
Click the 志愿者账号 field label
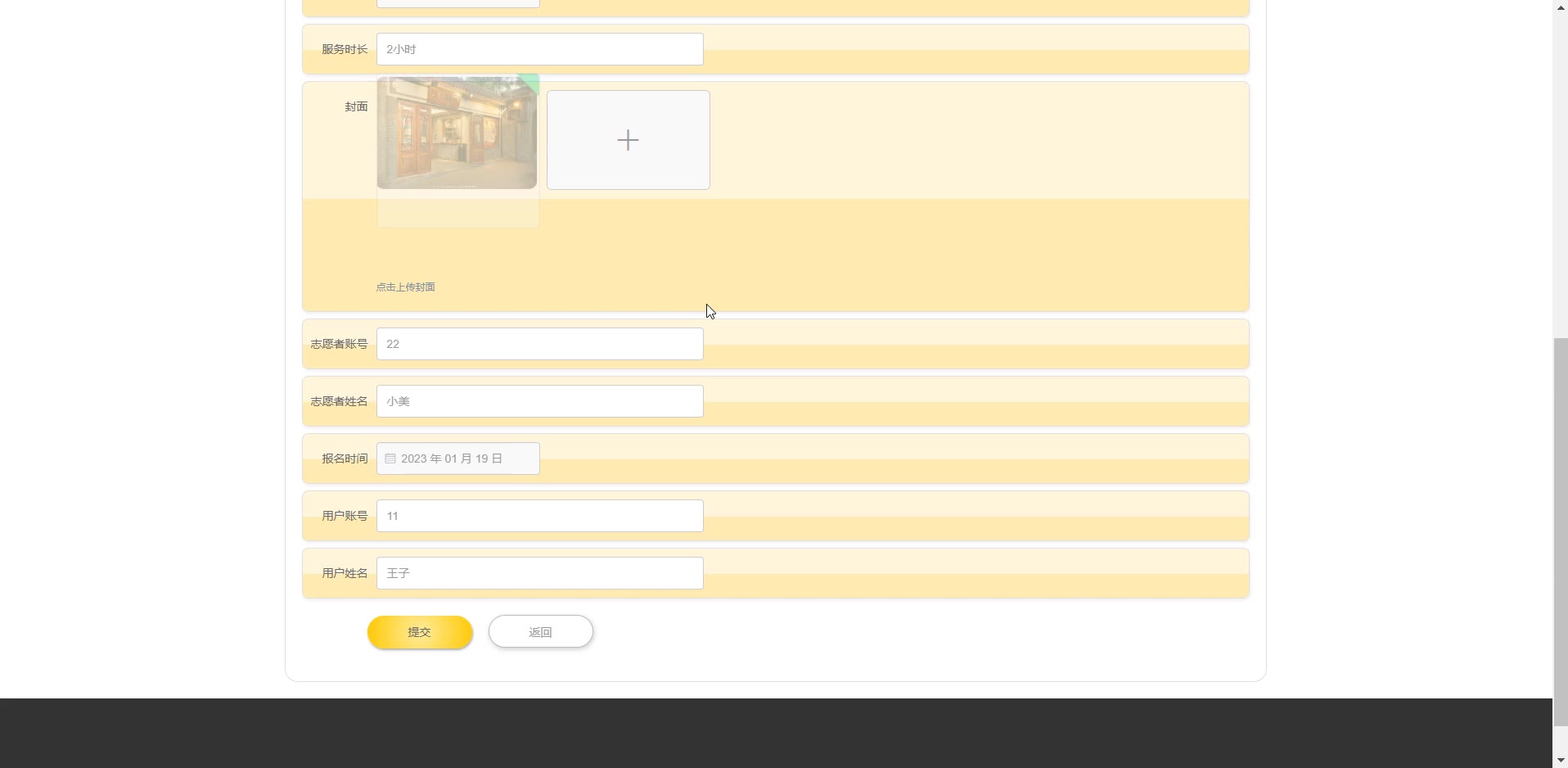339,344
